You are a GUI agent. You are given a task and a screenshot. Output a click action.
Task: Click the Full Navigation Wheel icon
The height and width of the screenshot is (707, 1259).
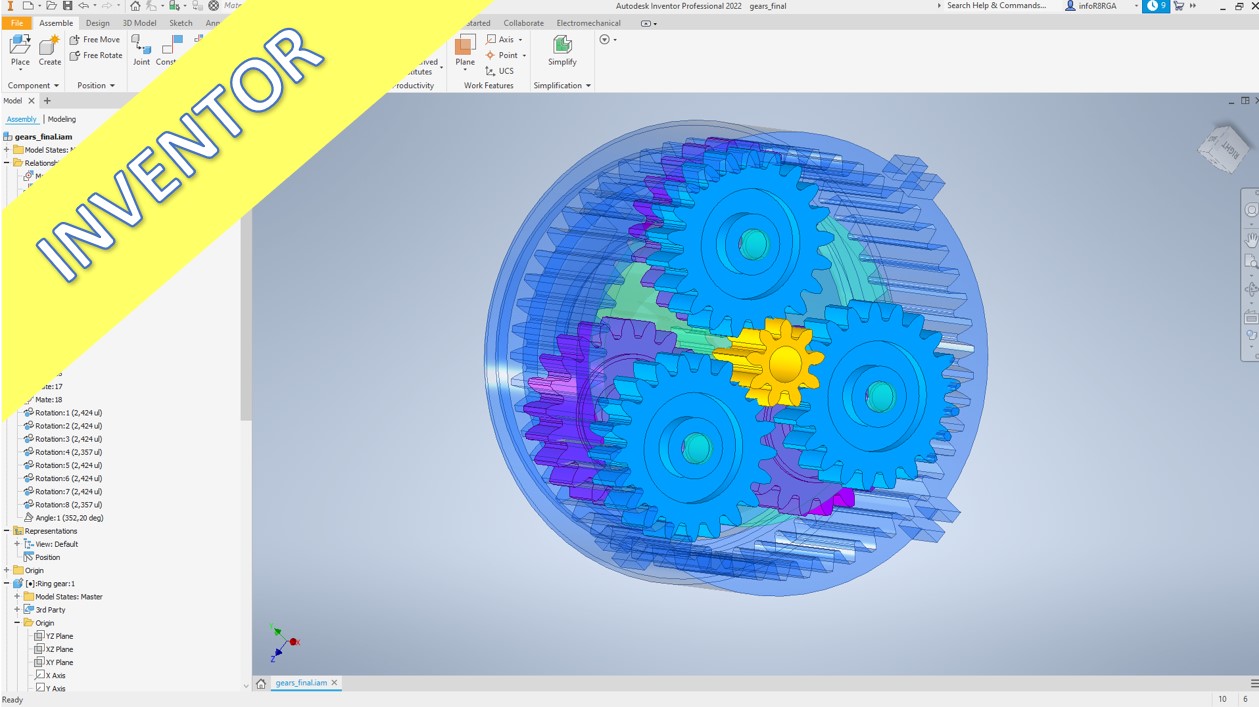(1251, 211)
